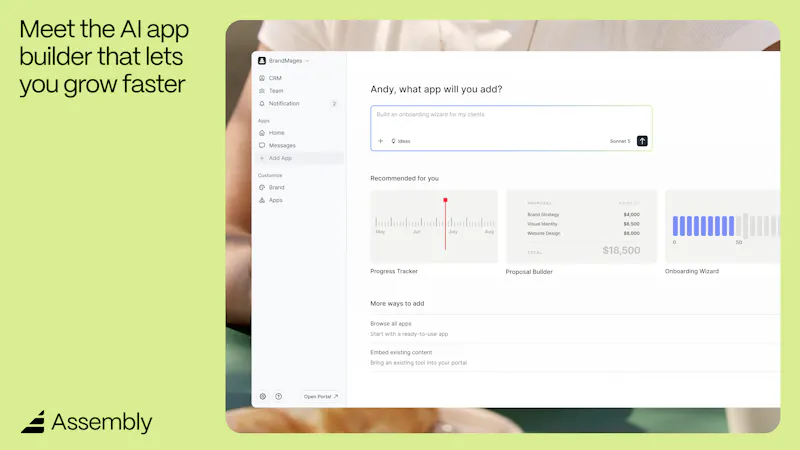Screen dimensions: 800x450
Task: Select the Proposal Builder card thumbnail
Action: click(581, 227)
